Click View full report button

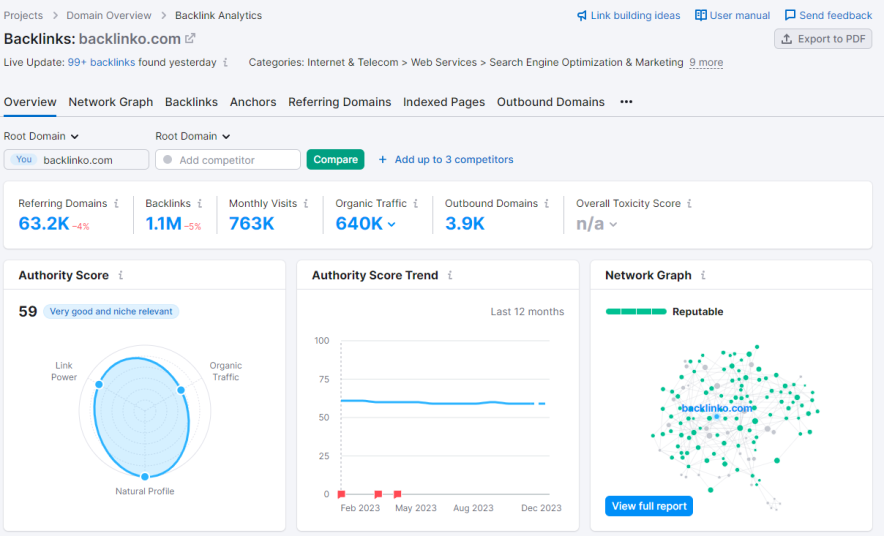(x=649, y=506)
